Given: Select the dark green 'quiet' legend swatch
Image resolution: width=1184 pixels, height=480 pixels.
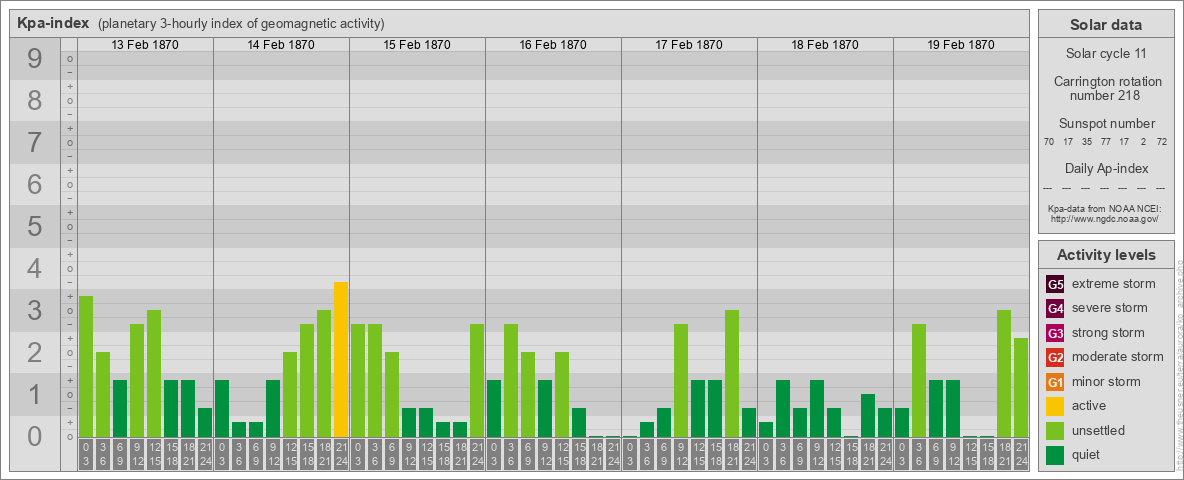Looking at the screenshot, I should [1055, 455].
